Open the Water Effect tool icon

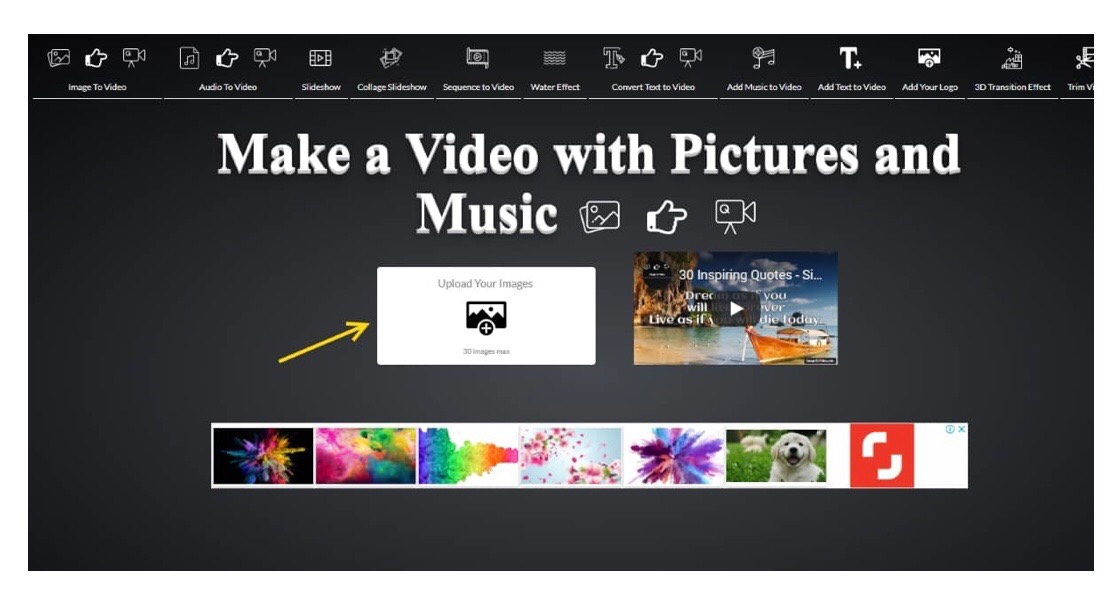click(554, 59)
